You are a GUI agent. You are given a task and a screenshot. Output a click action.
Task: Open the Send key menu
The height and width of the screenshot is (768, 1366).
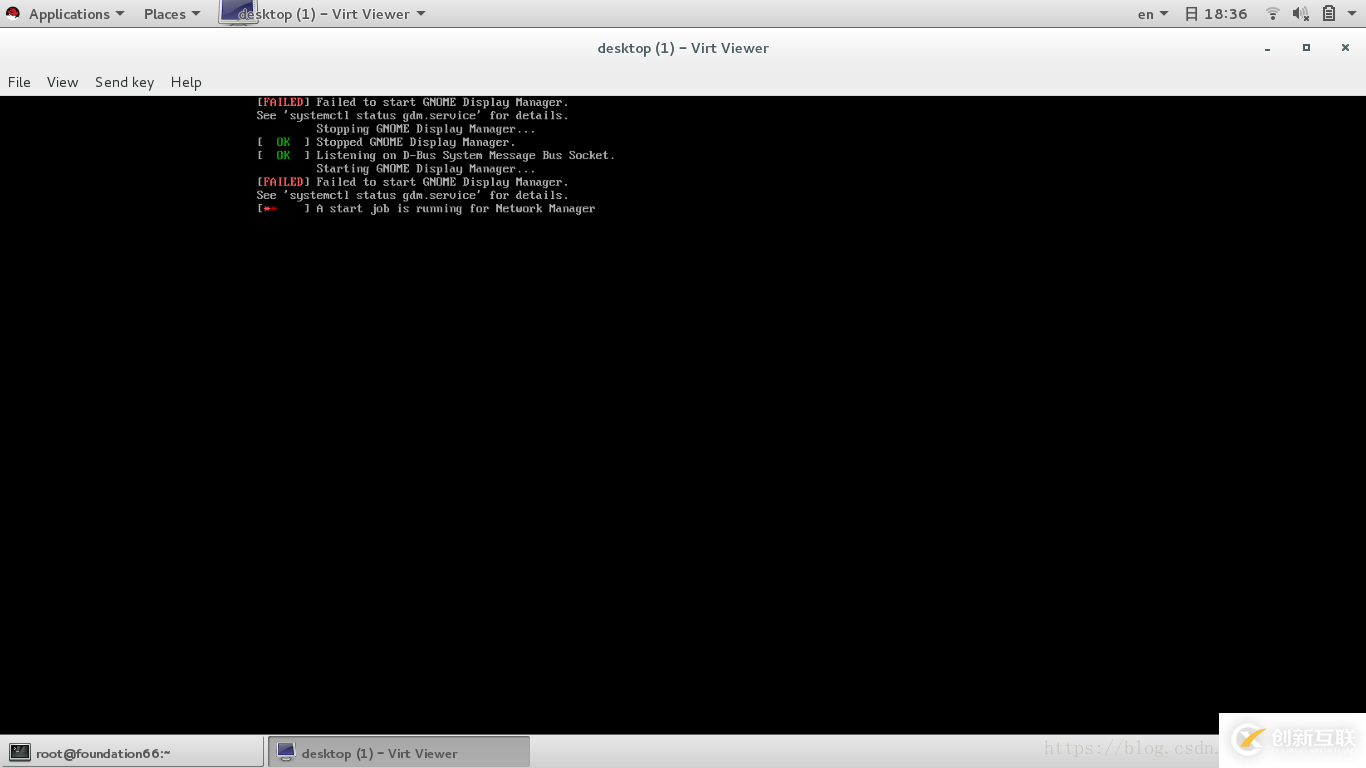point(124,82)
